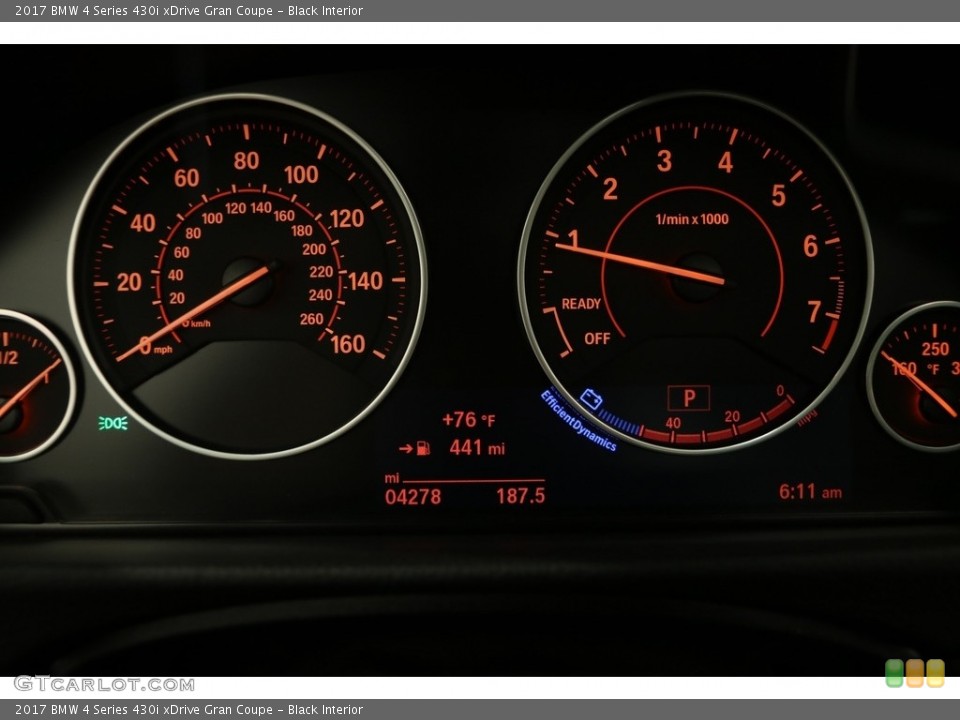The width and height of the screenshot is (960, 720).
Task: Click the 441 mi range value
Action: coord(477,448)
